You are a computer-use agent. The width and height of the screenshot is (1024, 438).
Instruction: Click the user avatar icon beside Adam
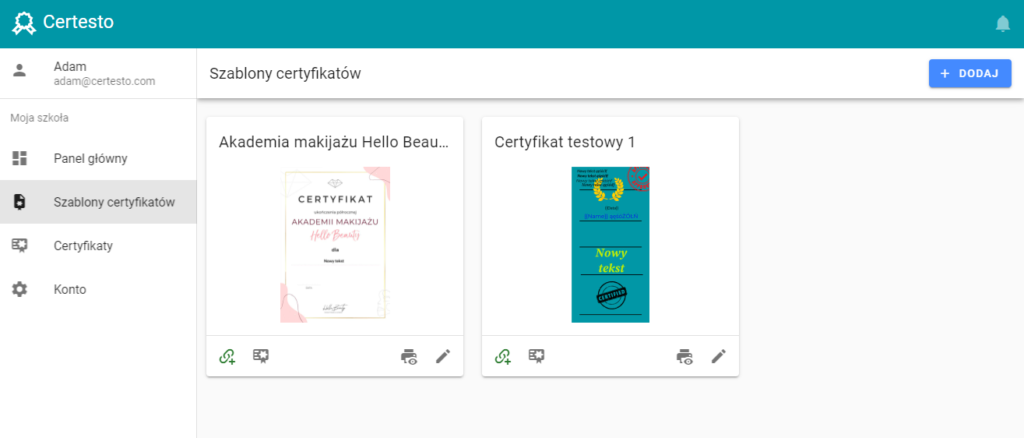pyautogui.click(x=20, y=70)
